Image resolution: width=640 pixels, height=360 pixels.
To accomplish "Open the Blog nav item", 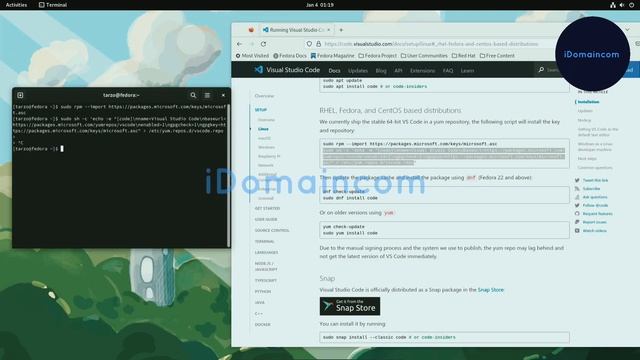I will [381, 71].
